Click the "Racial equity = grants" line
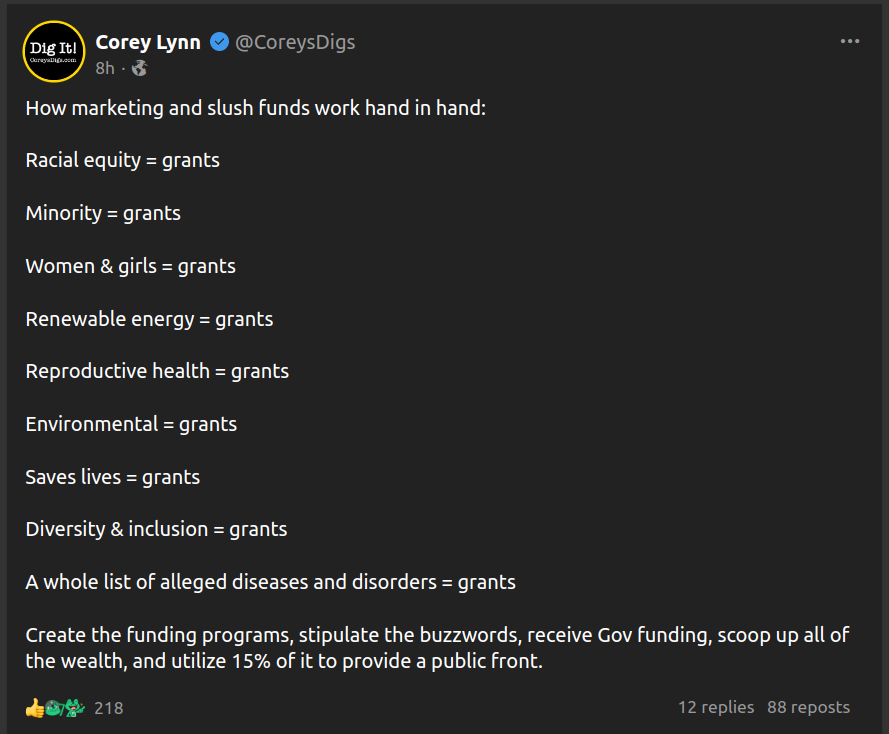Image resolution: width=889 pixels, height=734 pixels. 122,160
